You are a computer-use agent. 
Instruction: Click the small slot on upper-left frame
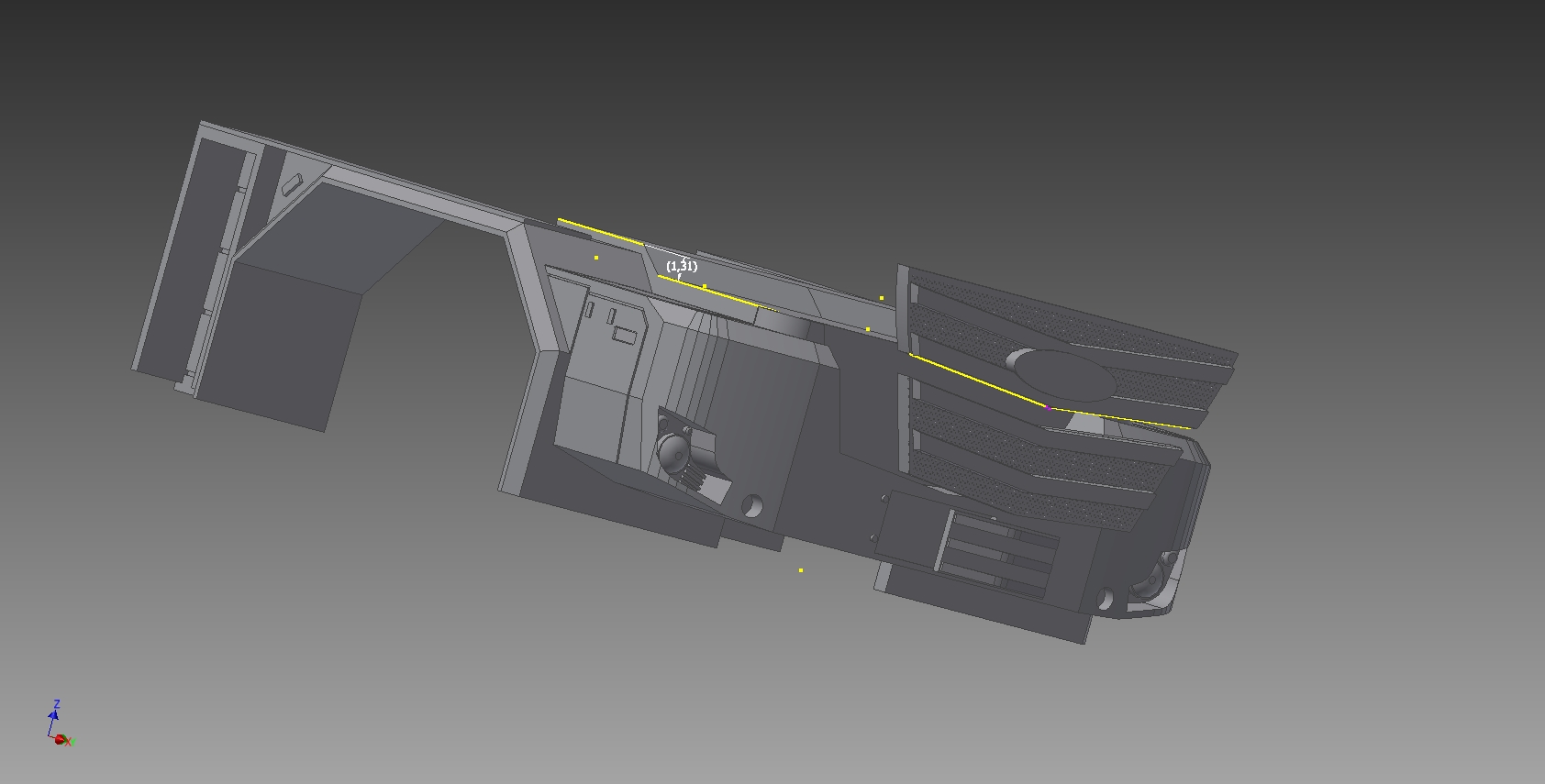click(x=294, y=183)
